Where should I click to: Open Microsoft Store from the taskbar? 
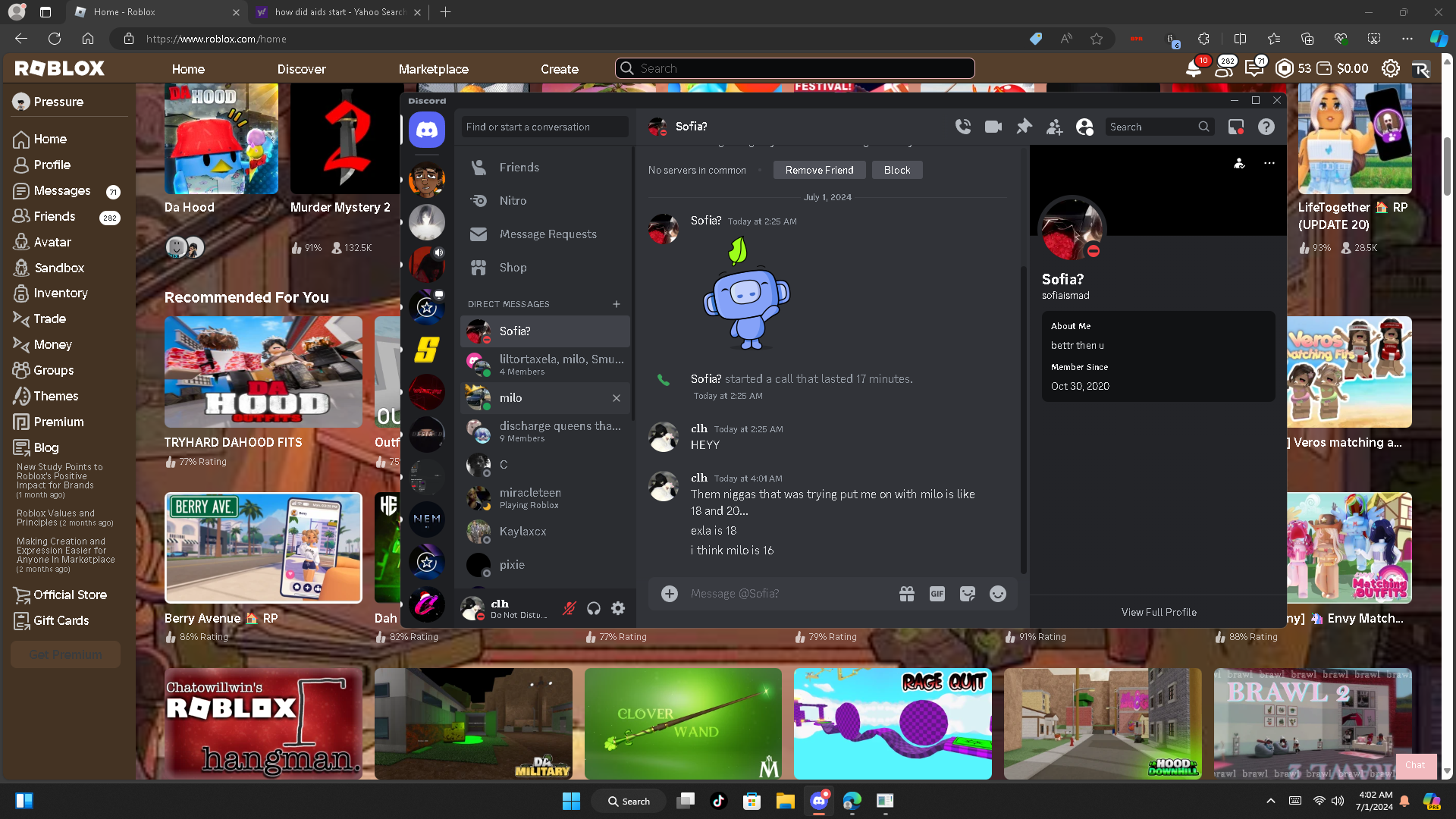click(752, 801)
